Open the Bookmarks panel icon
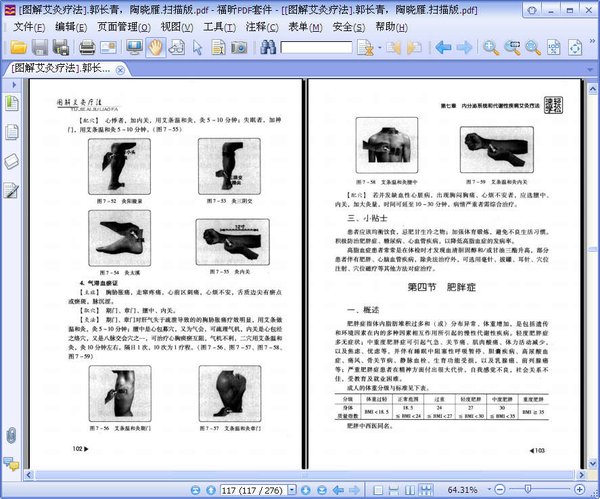 click(11, 103)
